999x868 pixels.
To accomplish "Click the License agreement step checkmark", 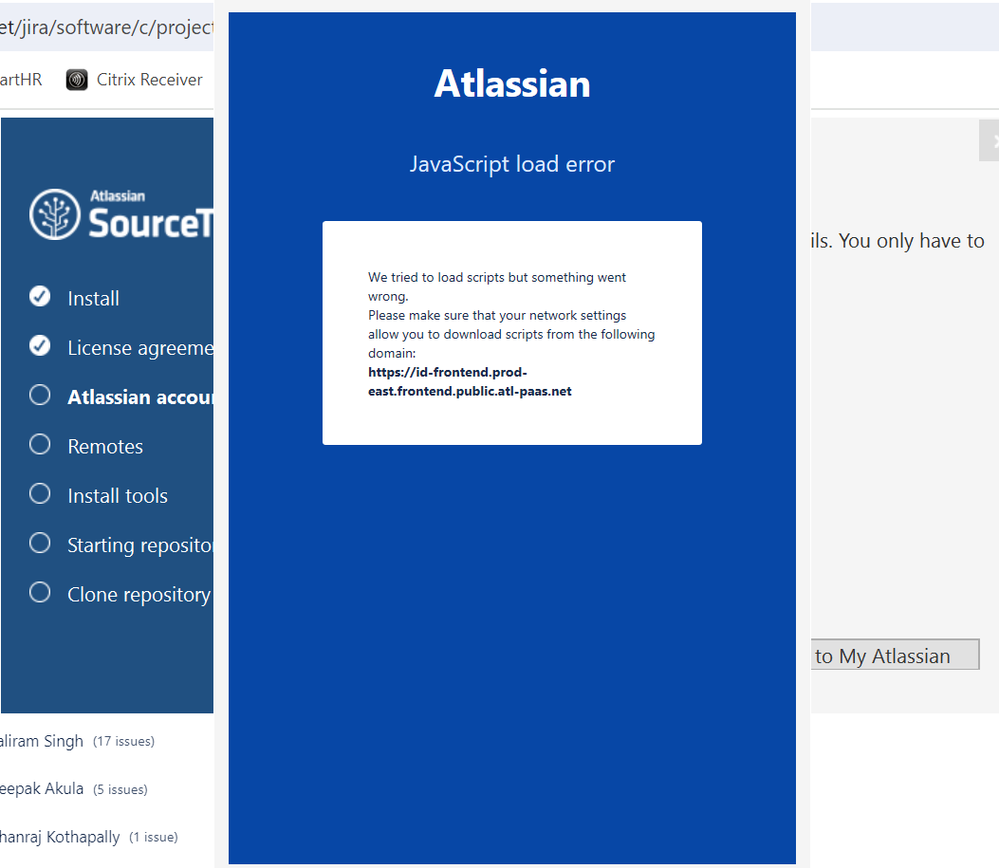I will tap(40, 345).
